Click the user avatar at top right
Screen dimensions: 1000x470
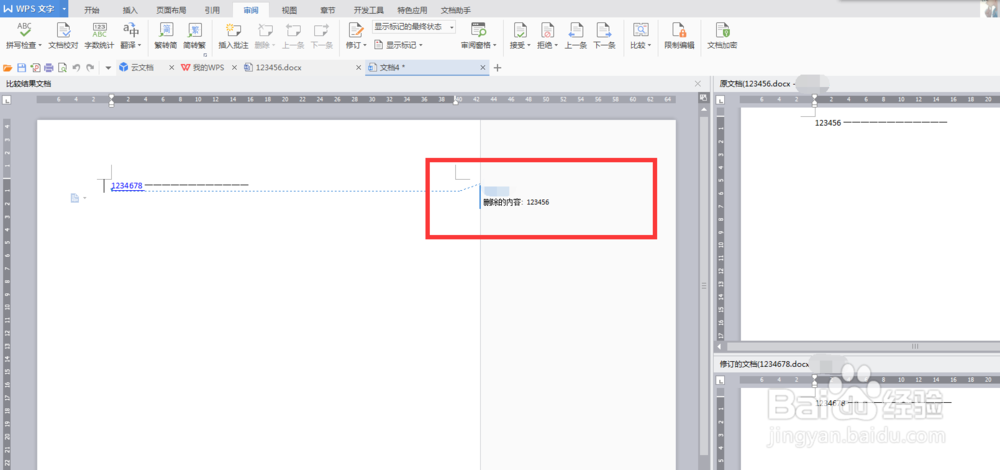[992, 9]
